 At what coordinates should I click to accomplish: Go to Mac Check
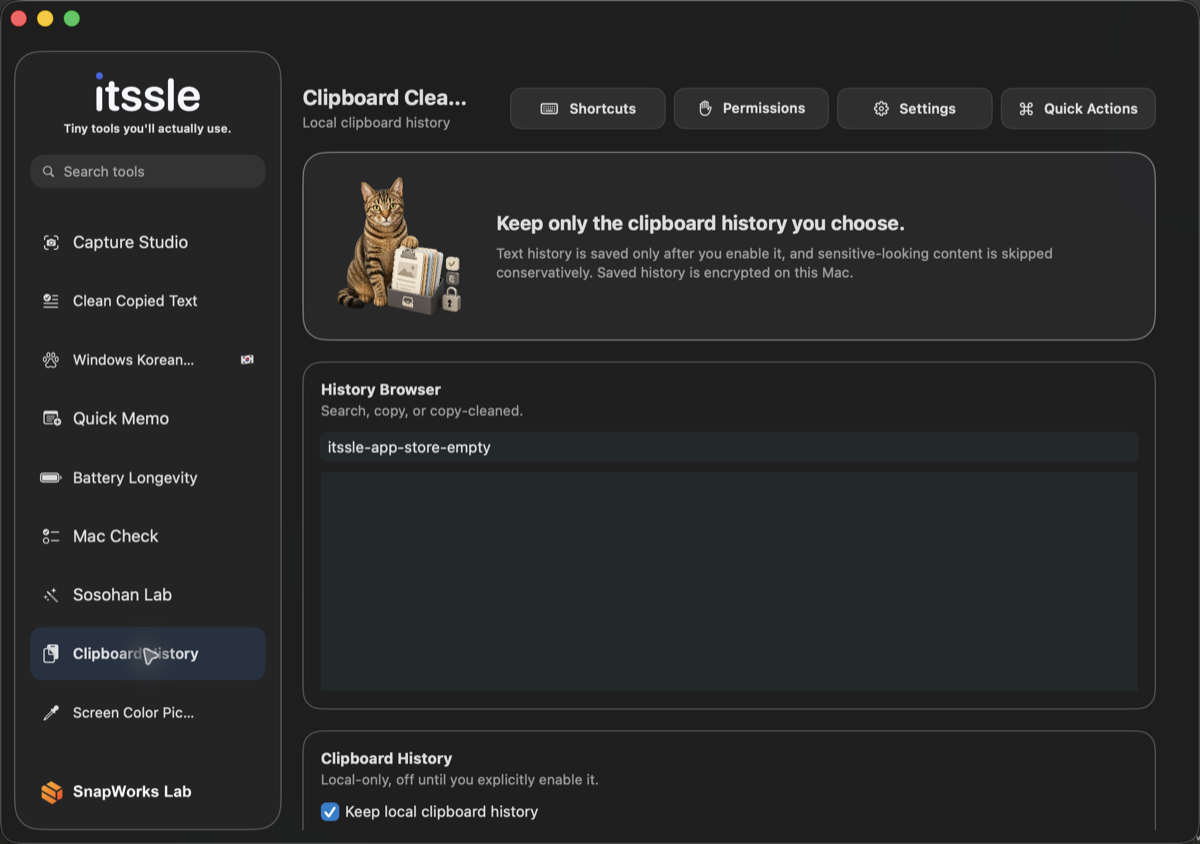pos(148,537)
